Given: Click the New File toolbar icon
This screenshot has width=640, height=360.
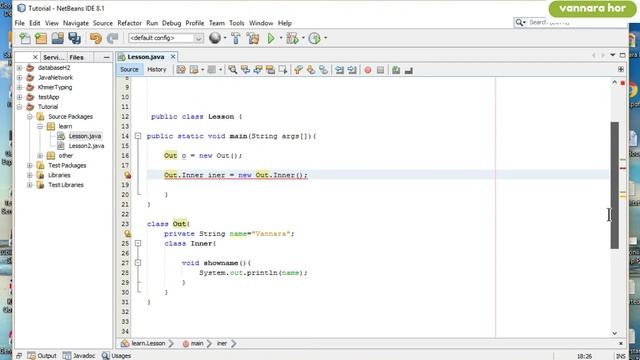Looking at the screenshot, I should click(25, 38).
